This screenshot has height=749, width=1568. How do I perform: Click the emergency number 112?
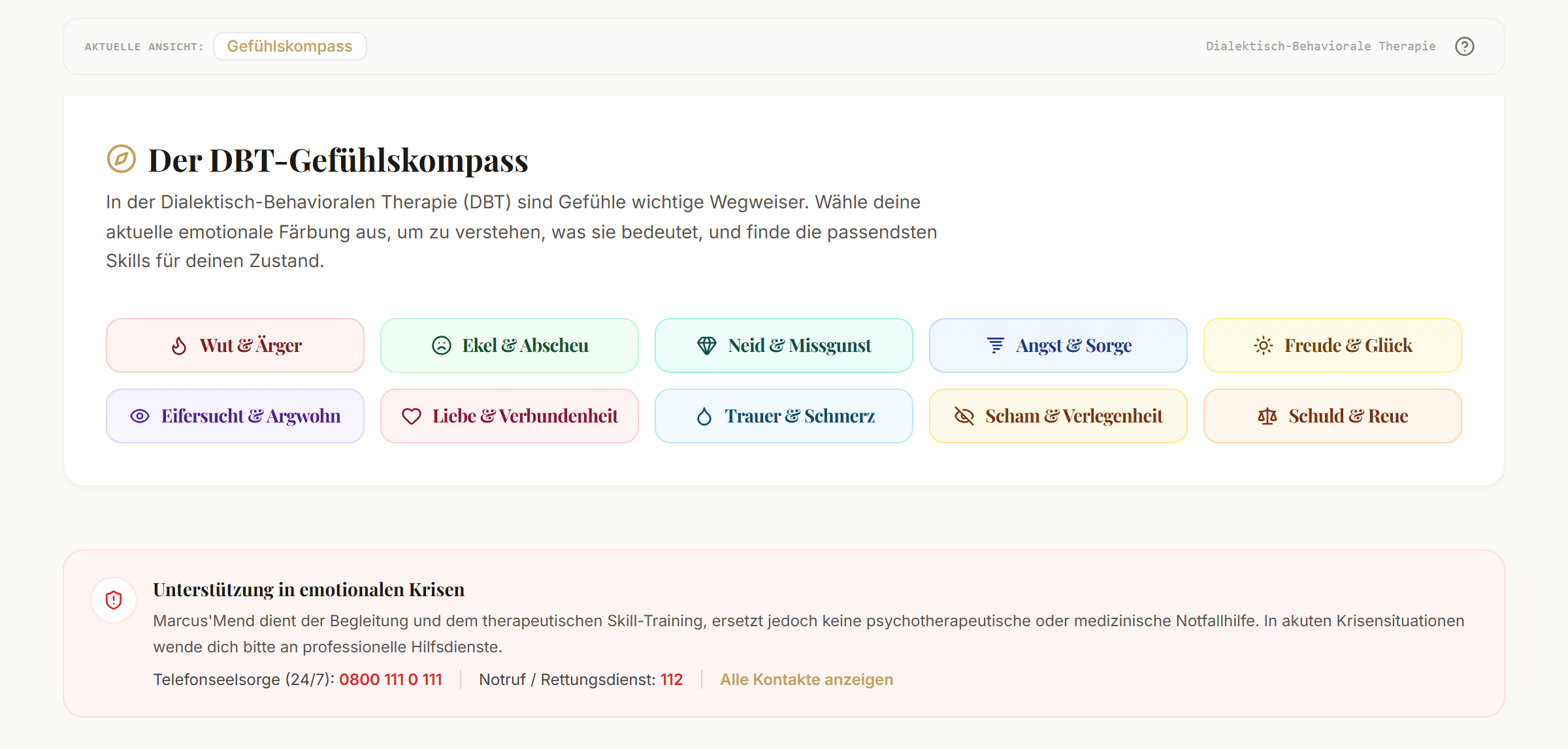[x=672, y=680]
